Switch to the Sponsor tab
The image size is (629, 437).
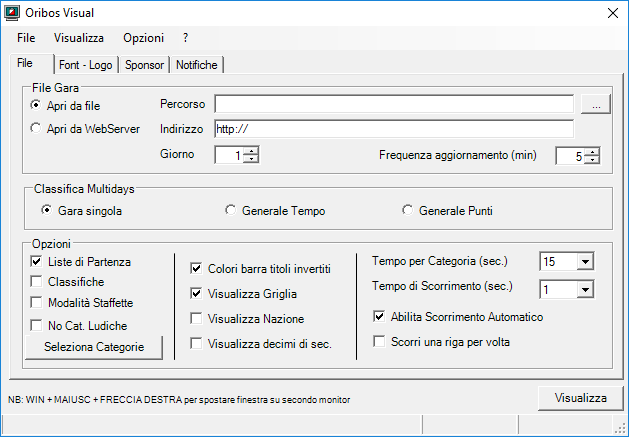coord(144,65)
